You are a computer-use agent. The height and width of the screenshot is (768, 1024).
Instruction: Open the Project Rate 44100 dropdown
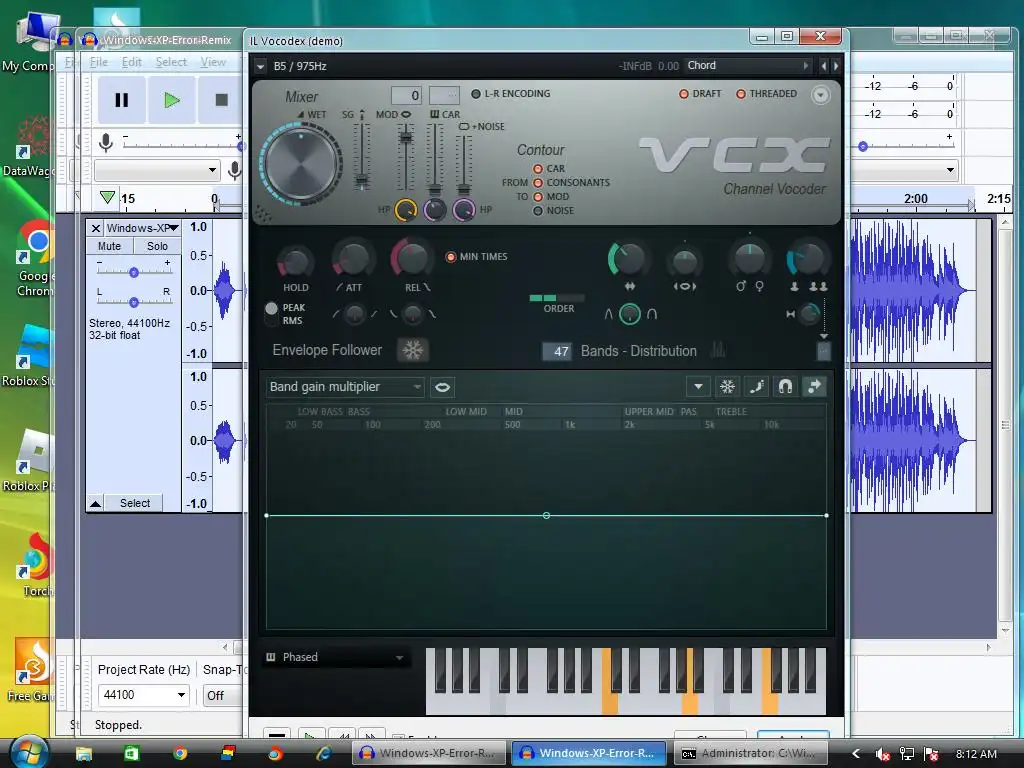pyautogui.click(x=144, y=695)
